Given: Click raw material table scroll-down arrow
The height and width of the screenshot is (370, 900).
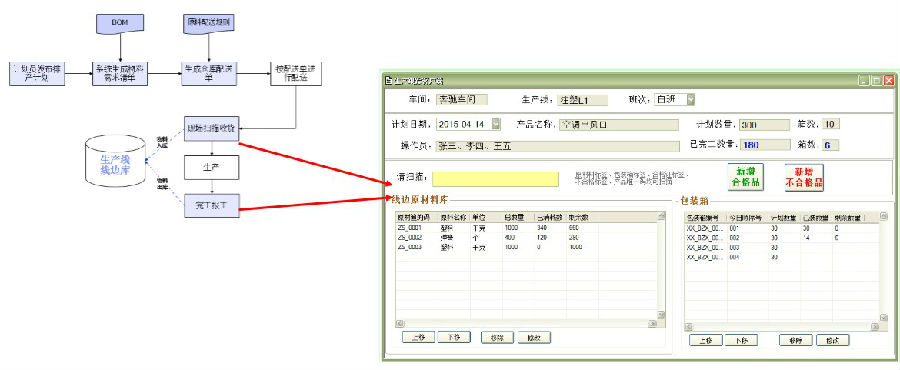Looking at the screenshot, I should click(661, 315).
